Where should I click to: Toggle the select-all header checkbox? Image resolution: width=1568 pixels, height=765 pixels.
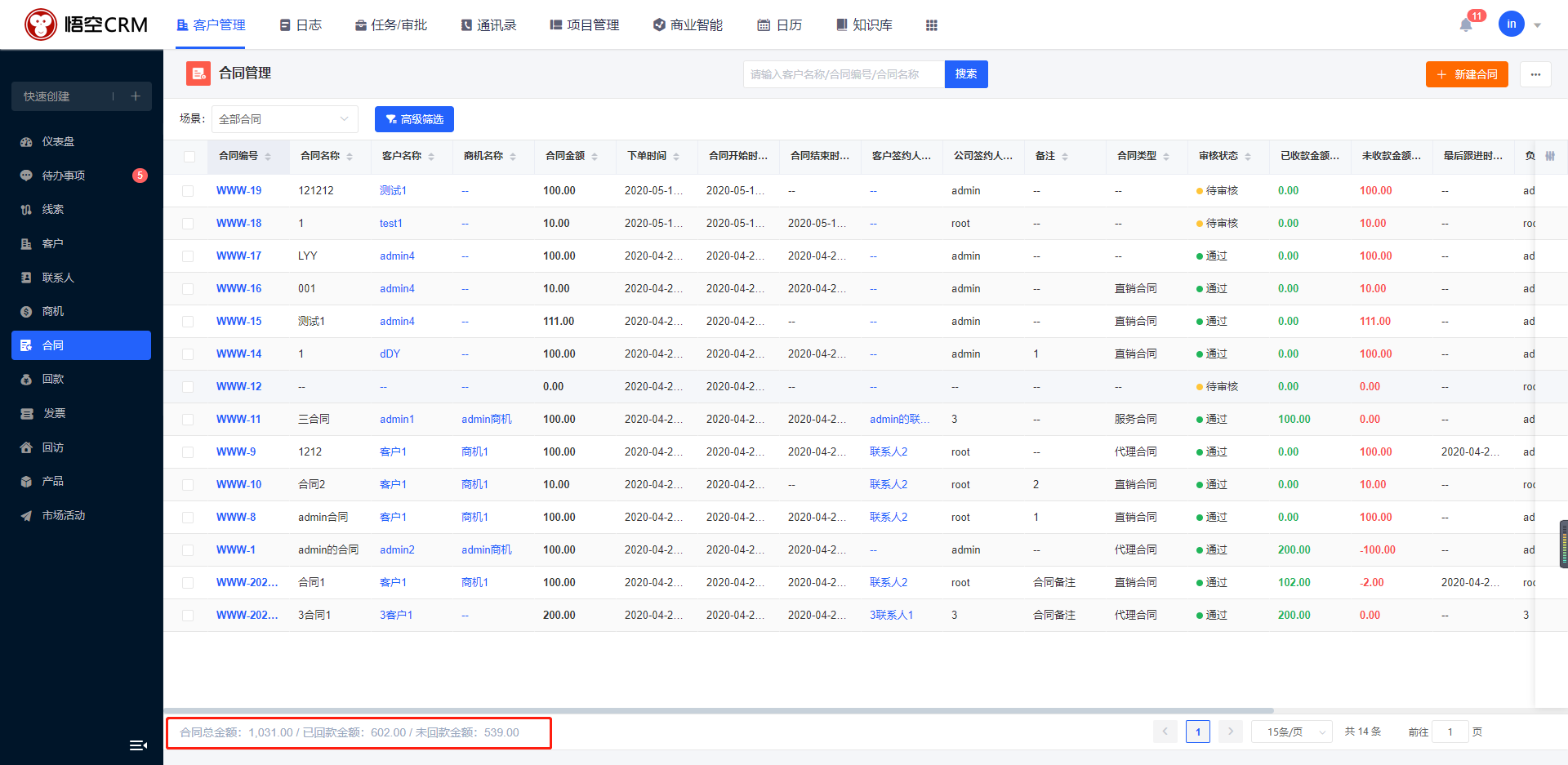point(189,157)
